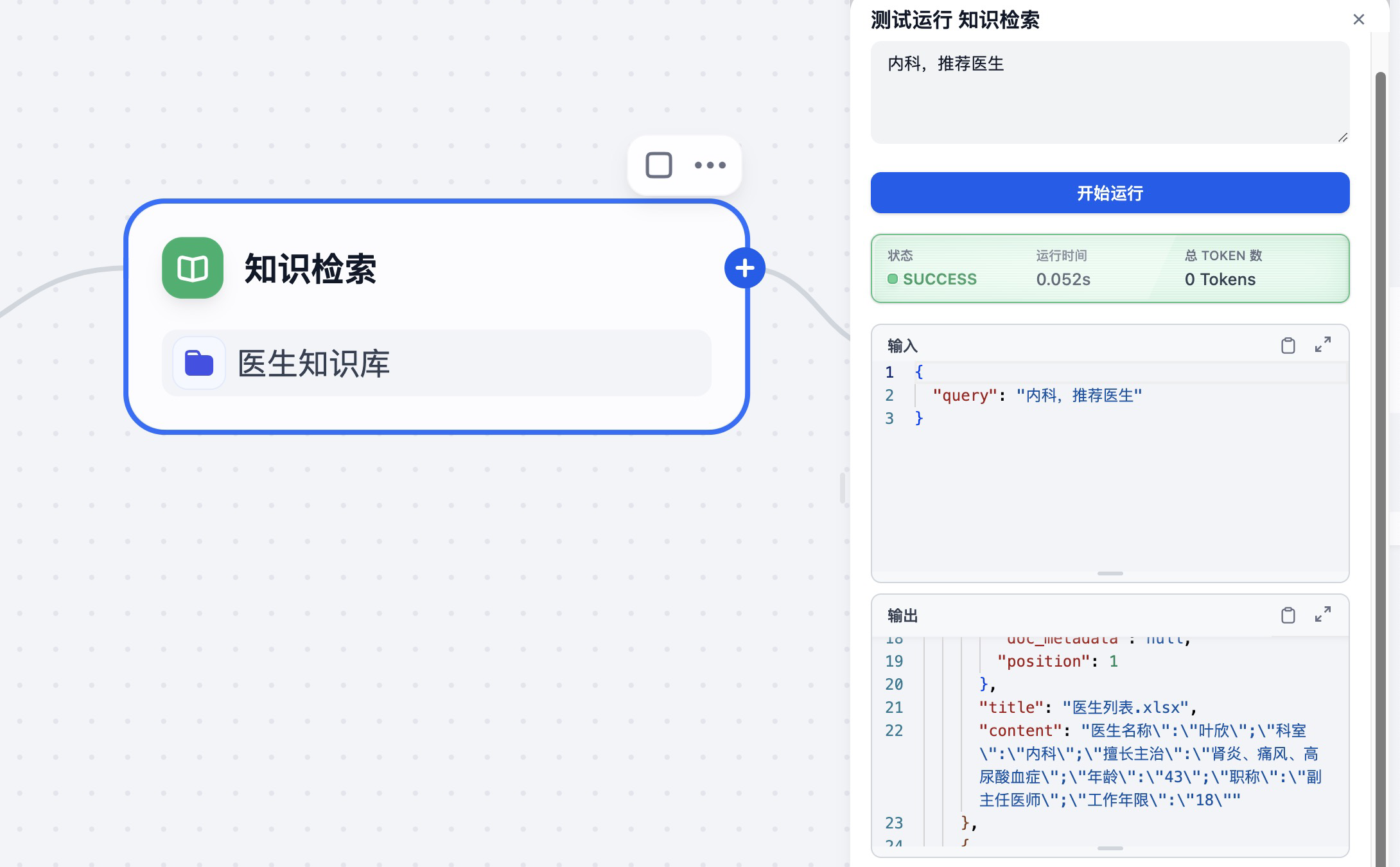Click the 知识检索 node title
Viewport: 1400px width, 867px height.
[x=310, y=268]
